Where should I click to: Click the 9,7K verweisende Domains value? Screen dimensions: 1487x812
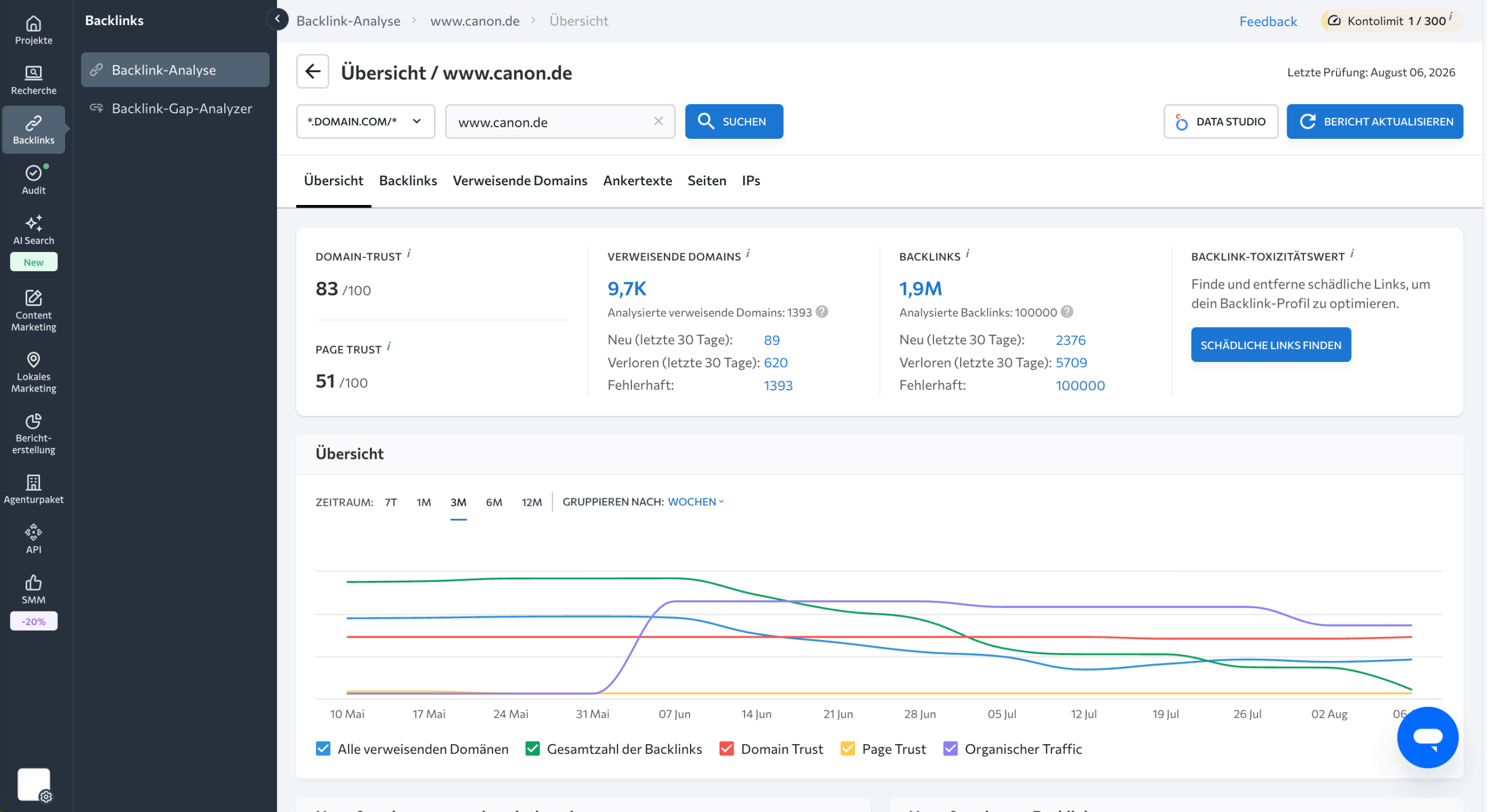tap(627, 289)
